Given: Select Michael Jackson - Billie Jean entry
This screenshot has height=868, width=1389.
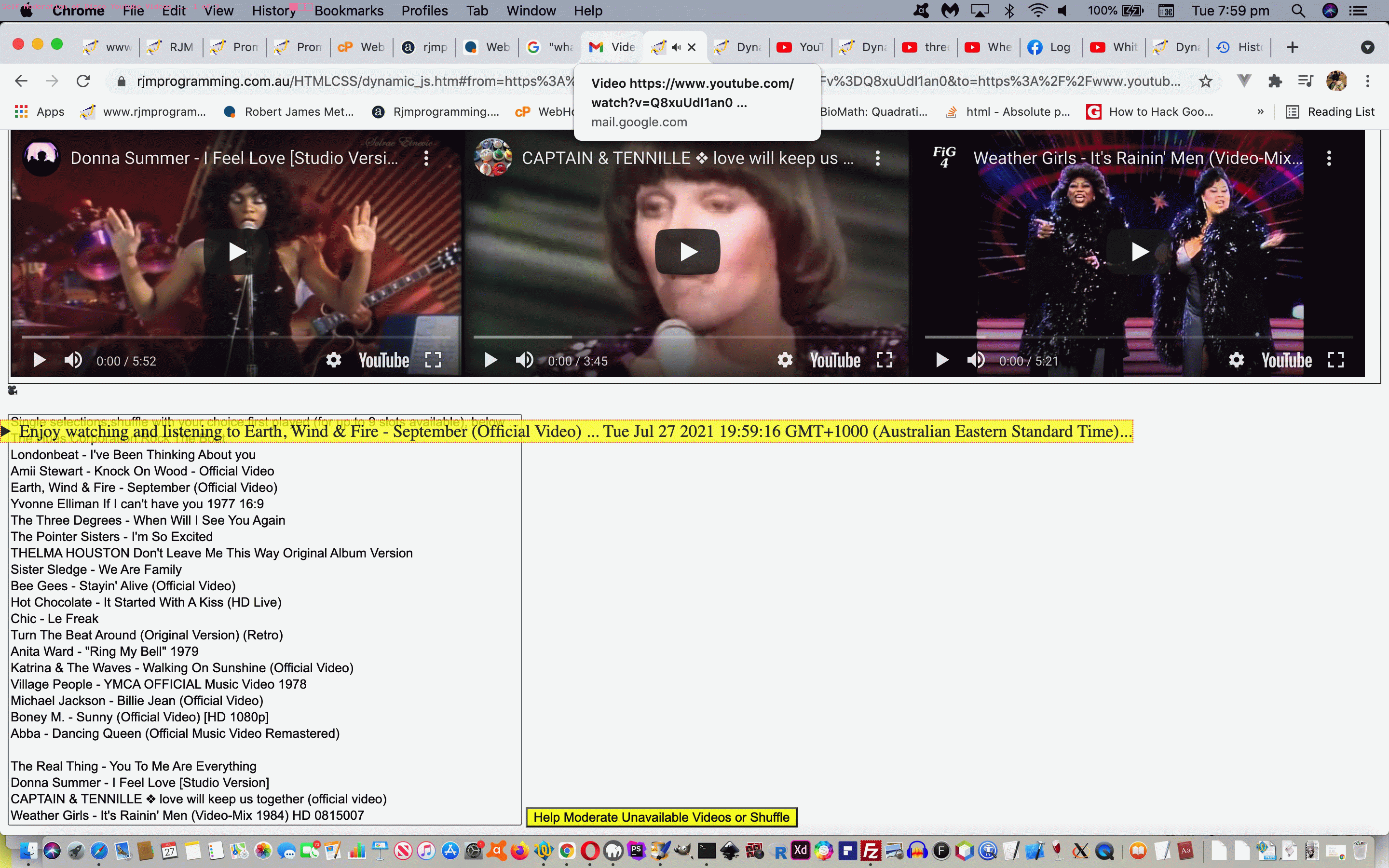Looking at the screenshot, I should (x=137, y=701).
